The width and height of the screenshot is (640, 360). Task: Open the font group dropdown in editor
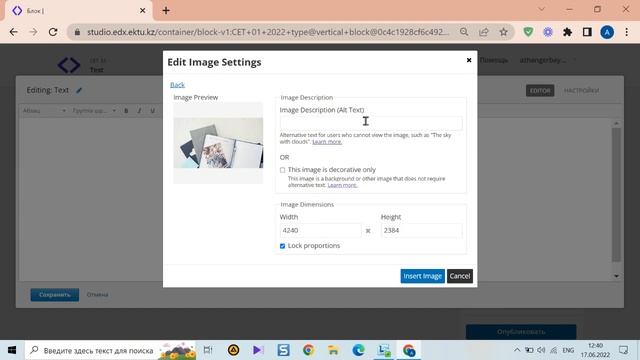point(94,111)
